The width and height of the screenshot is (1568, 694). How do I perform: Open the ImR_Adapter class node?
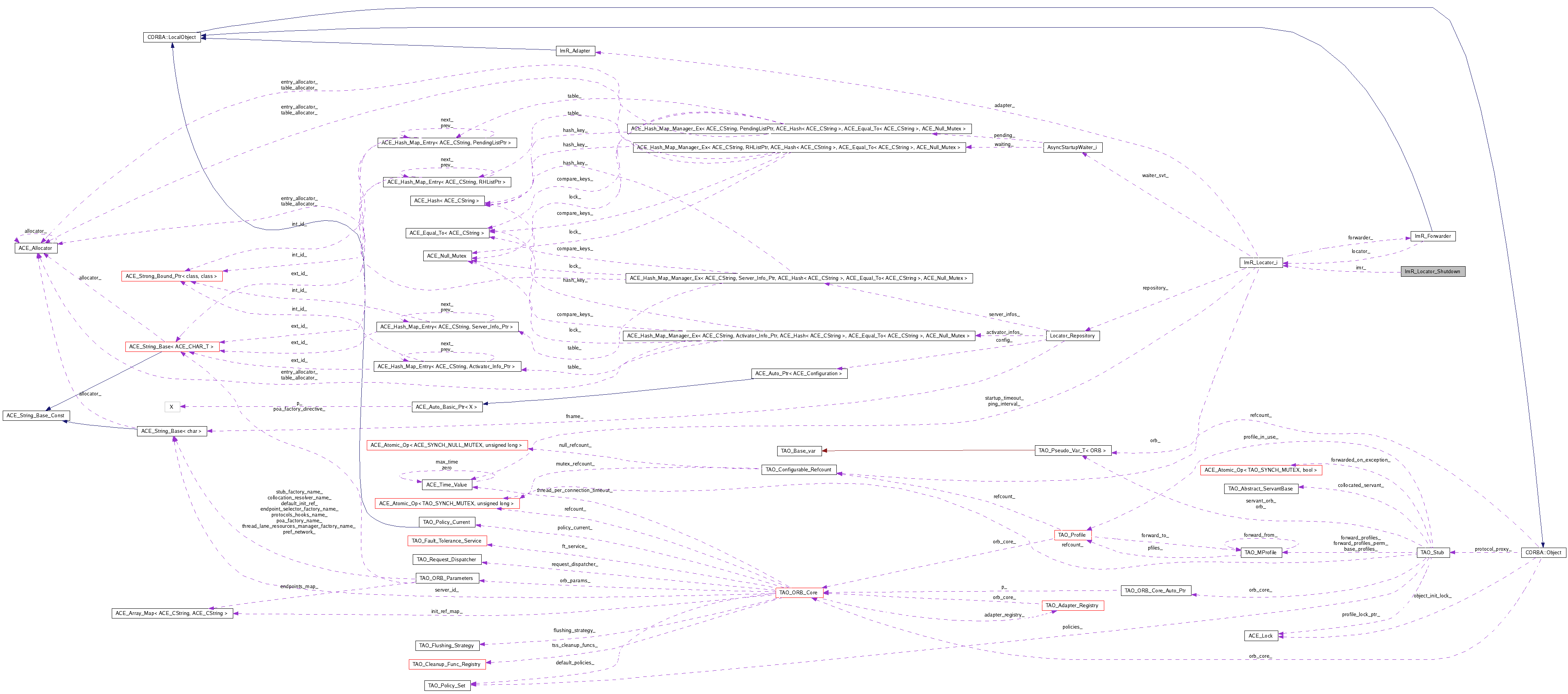click(x=575, y=51)
